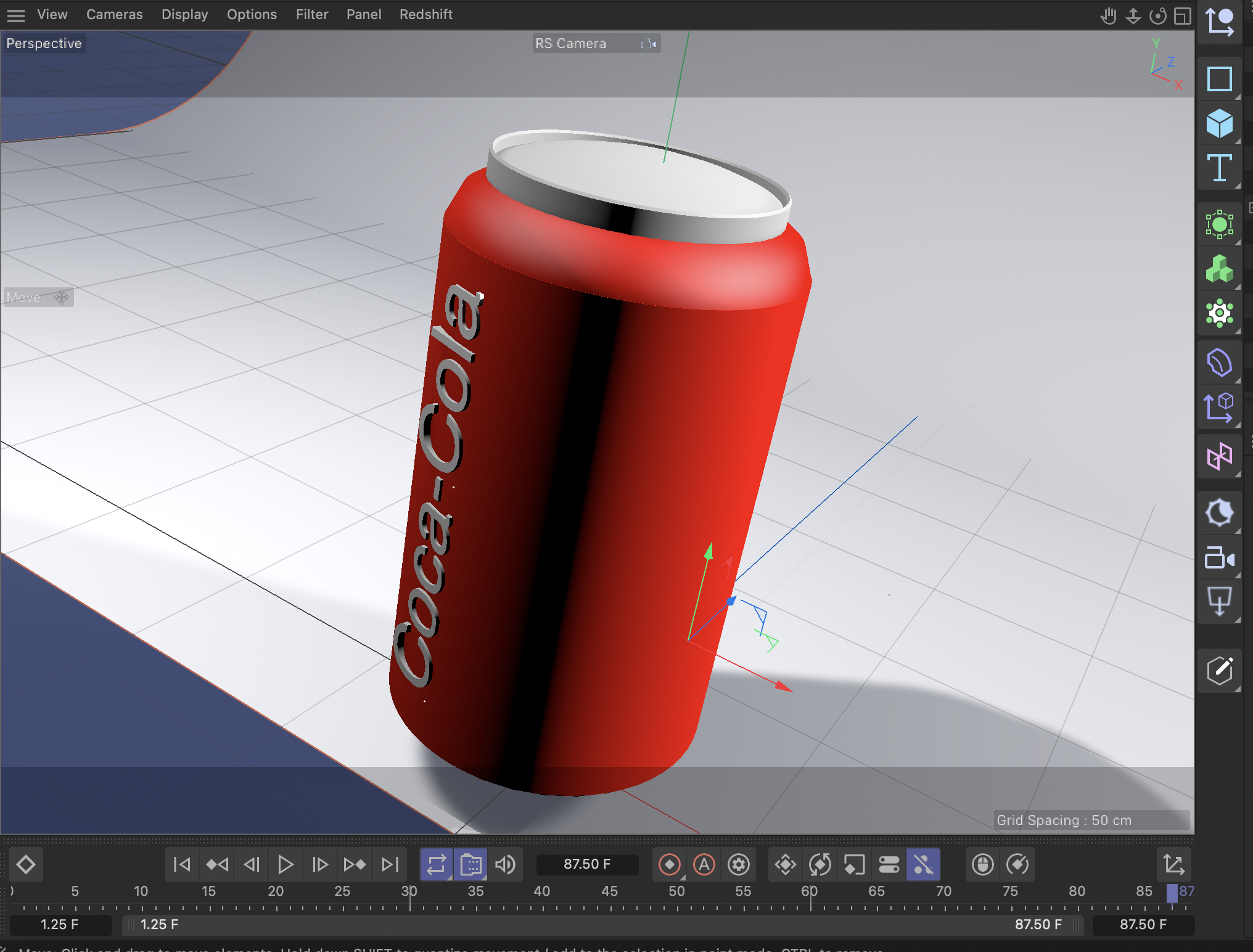1253x952 pixels.
Task: Mute timeline audio playback
Action: pyautogui.click(x=505, y=864)
